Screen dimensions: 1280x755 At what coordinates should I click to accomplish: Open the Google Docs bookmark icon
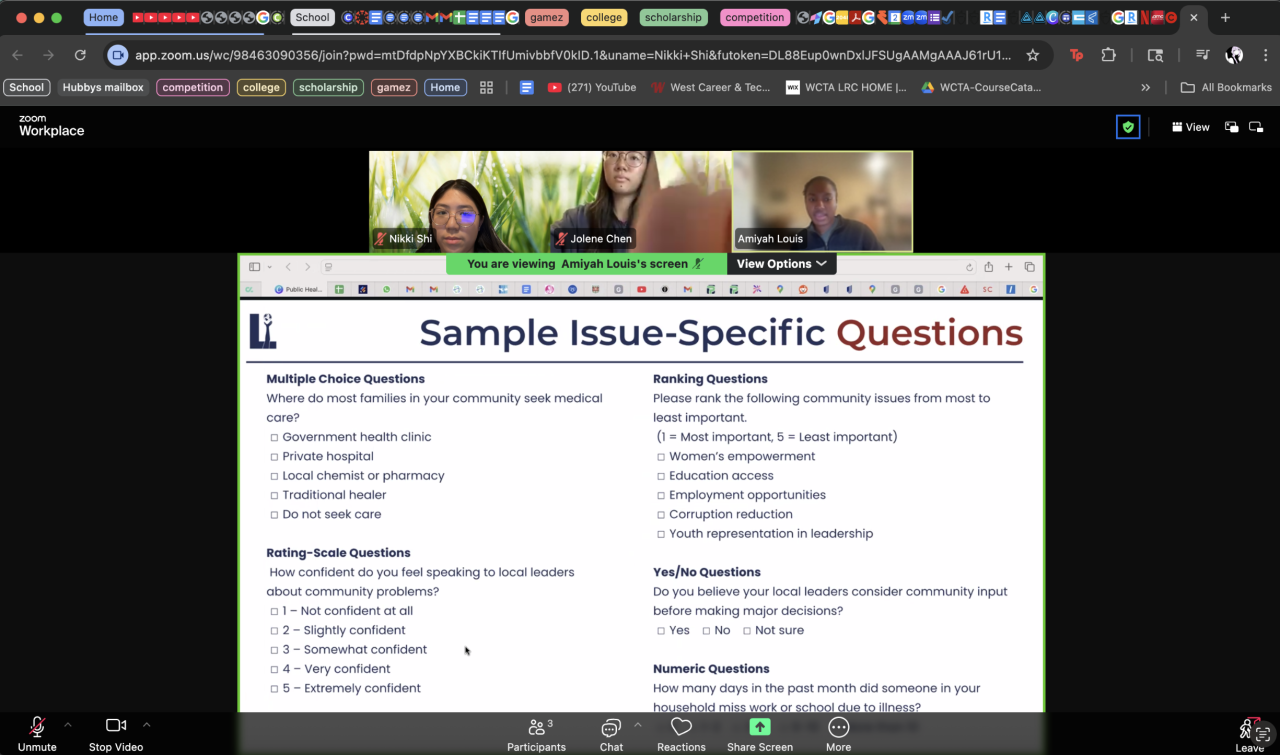pos(526,87)
